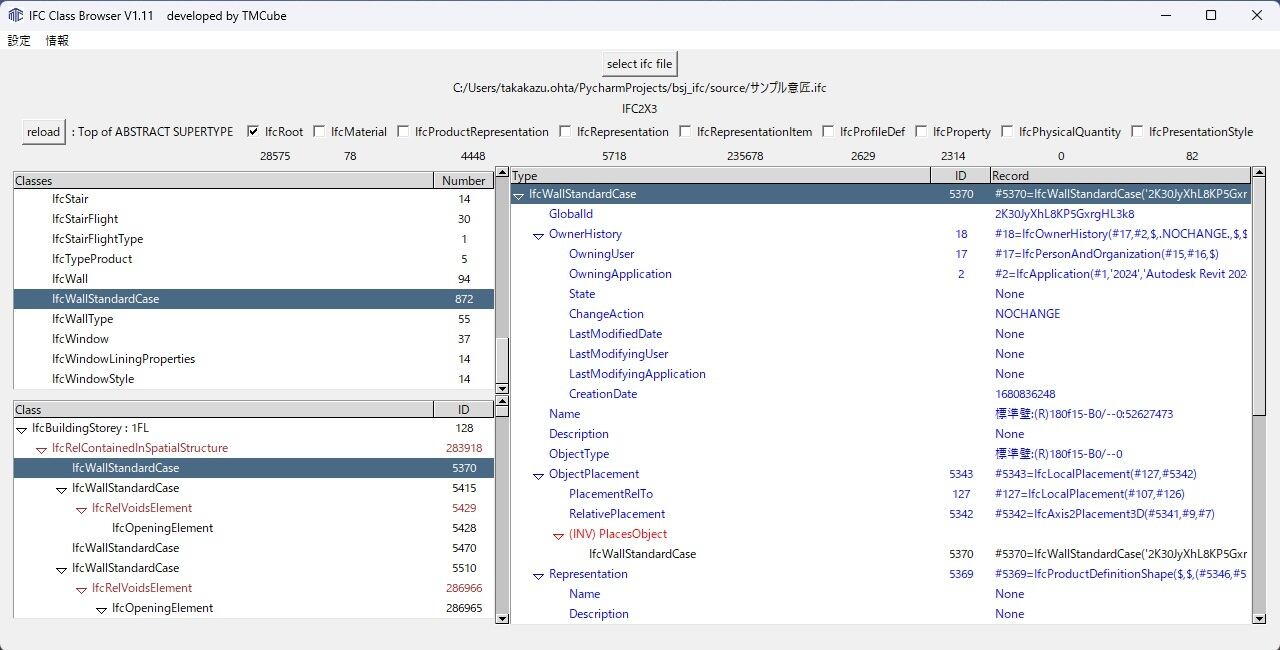Check the IfcProfileDef checkbox

point(828,131)
